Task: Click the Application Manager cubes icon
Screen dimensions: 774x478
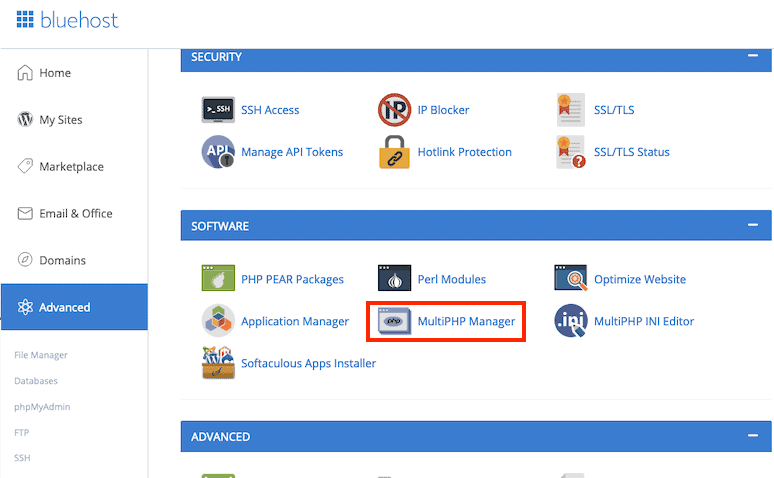Action: click(x=218, y=320)
